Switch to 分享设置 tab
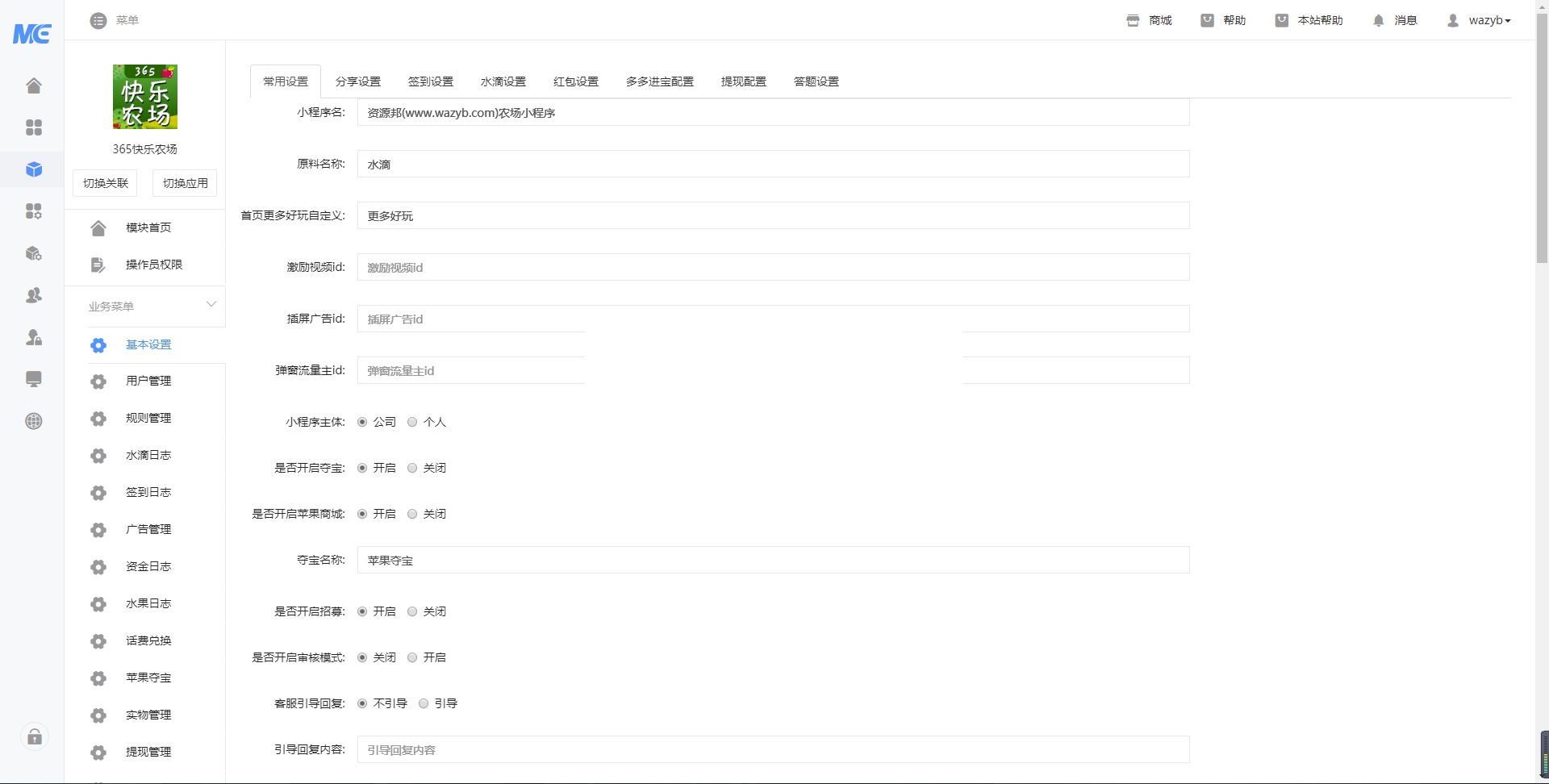Viewport: 1549px width, 784px height. point(358,81)
